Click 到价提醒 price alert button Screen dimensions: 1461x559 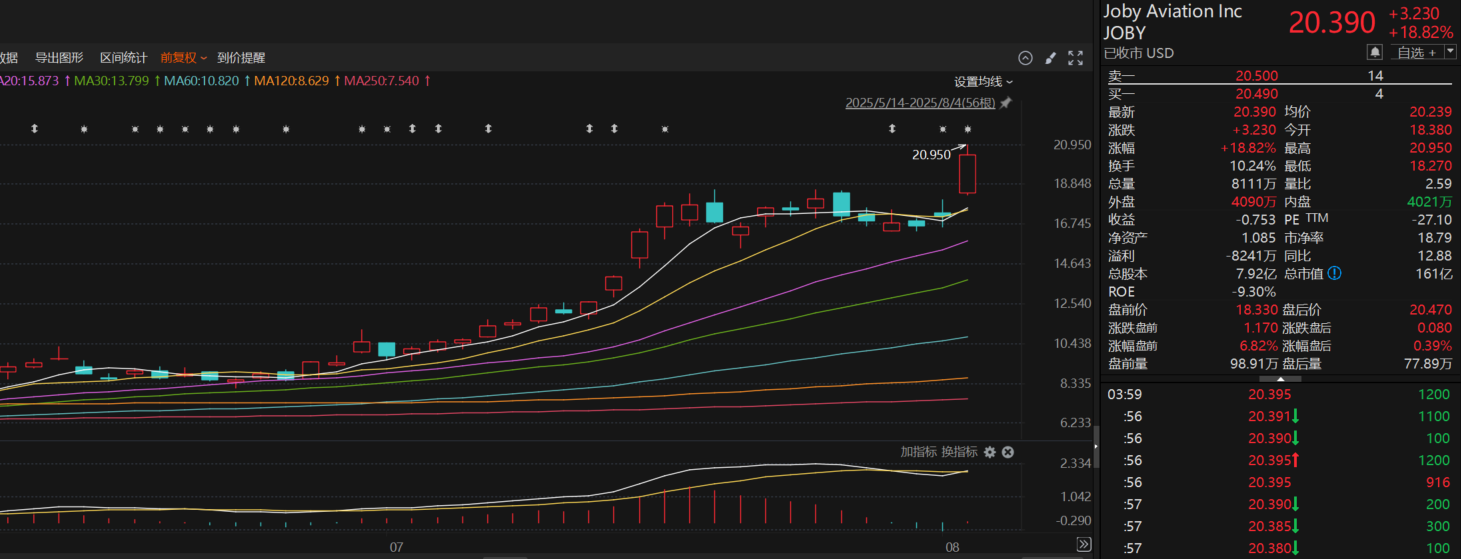[x=241, y=58]
